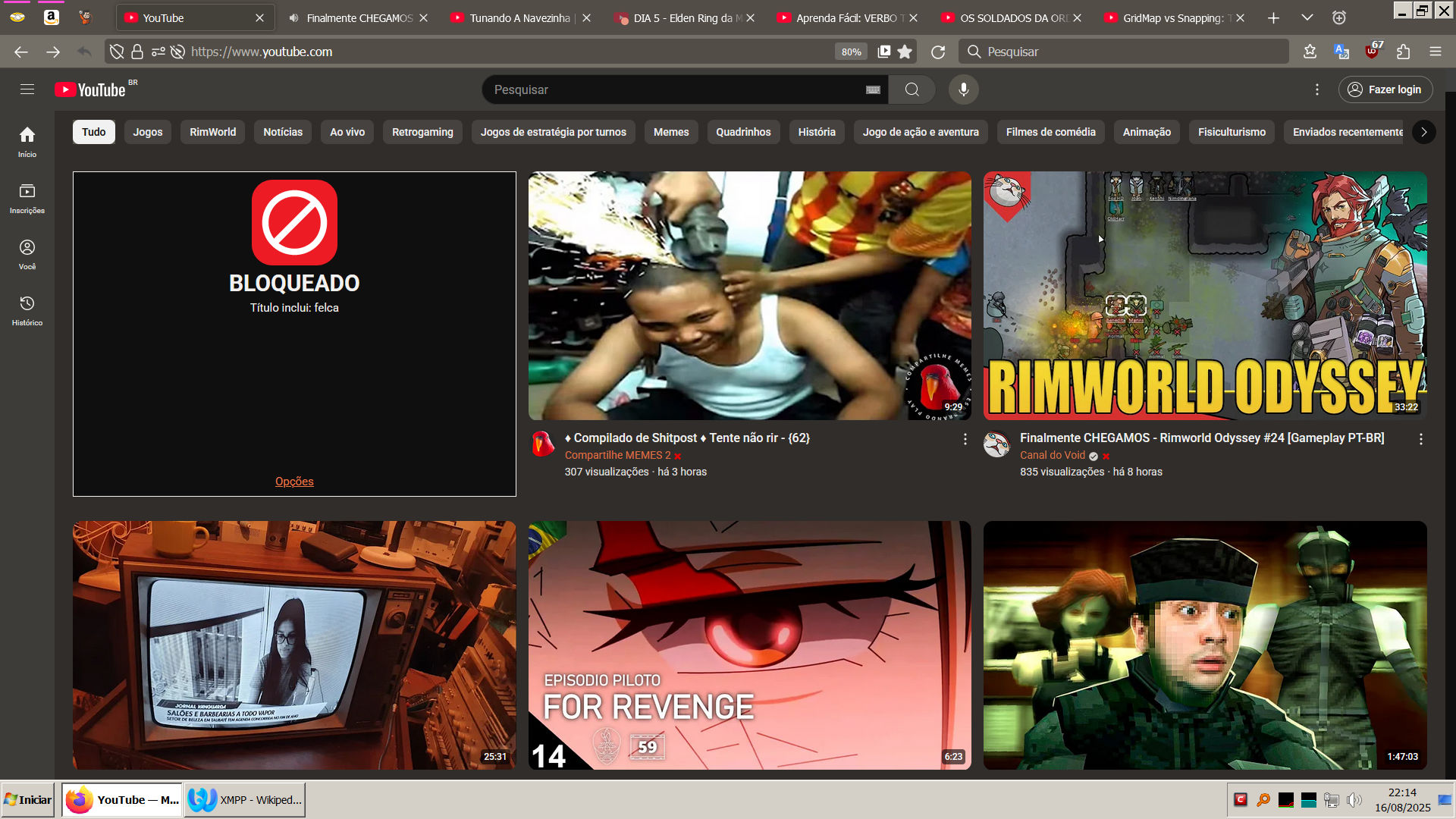Screen dimensions: 1456x819
Task: Click the YouTube search magnifier button
Action: pyautogui.click(x=912, y=89)
